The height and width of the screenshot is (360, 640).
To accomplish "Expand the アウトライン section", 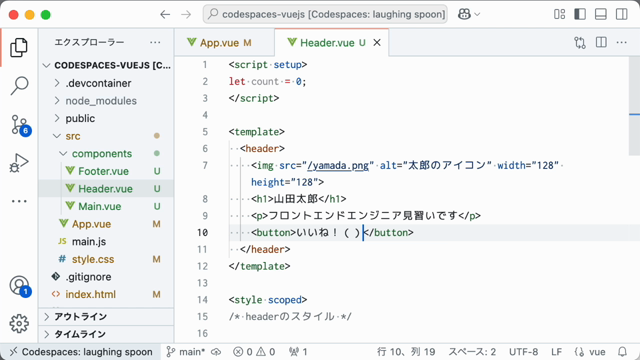I will [x=107, y=317].
